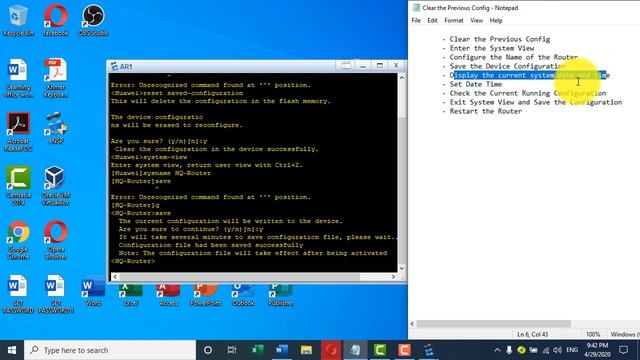
Task: Click AR1 horizontal scroll-right arrow
Action: coord(393,277)
